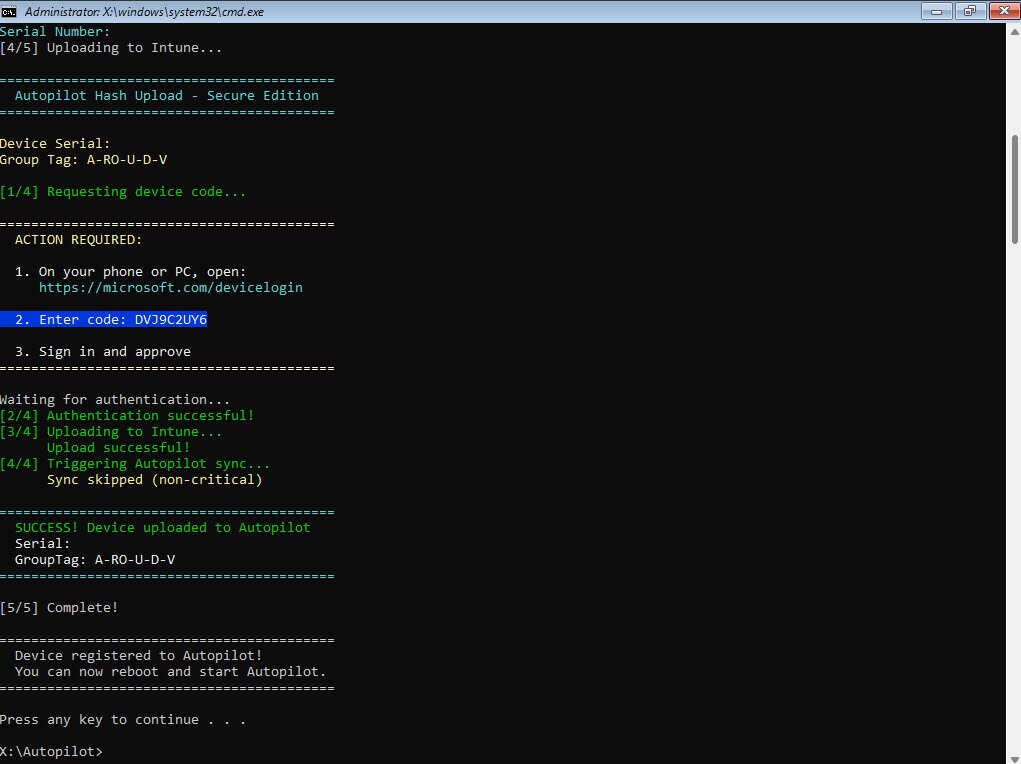Click the 'Autopilot Hash Upload - Secure Edition' heading
Screen dimensions: 1021x764
coord(166,96)
